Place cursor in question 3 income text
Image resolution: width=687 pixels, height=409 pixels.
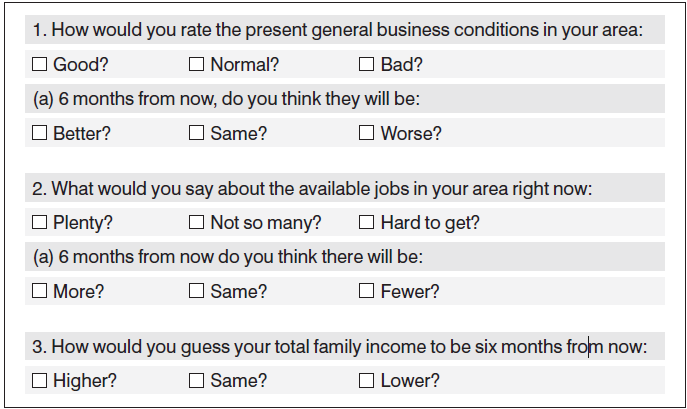tap(340, 347)
